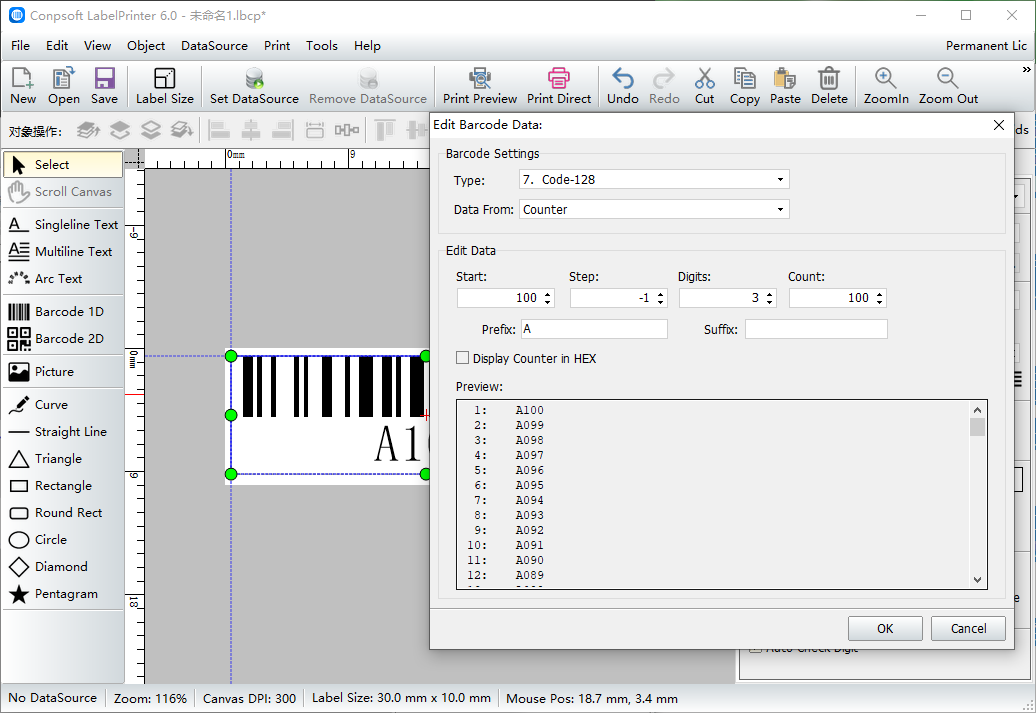Launch Print Preview from the toolbar

tap(480, 86)
